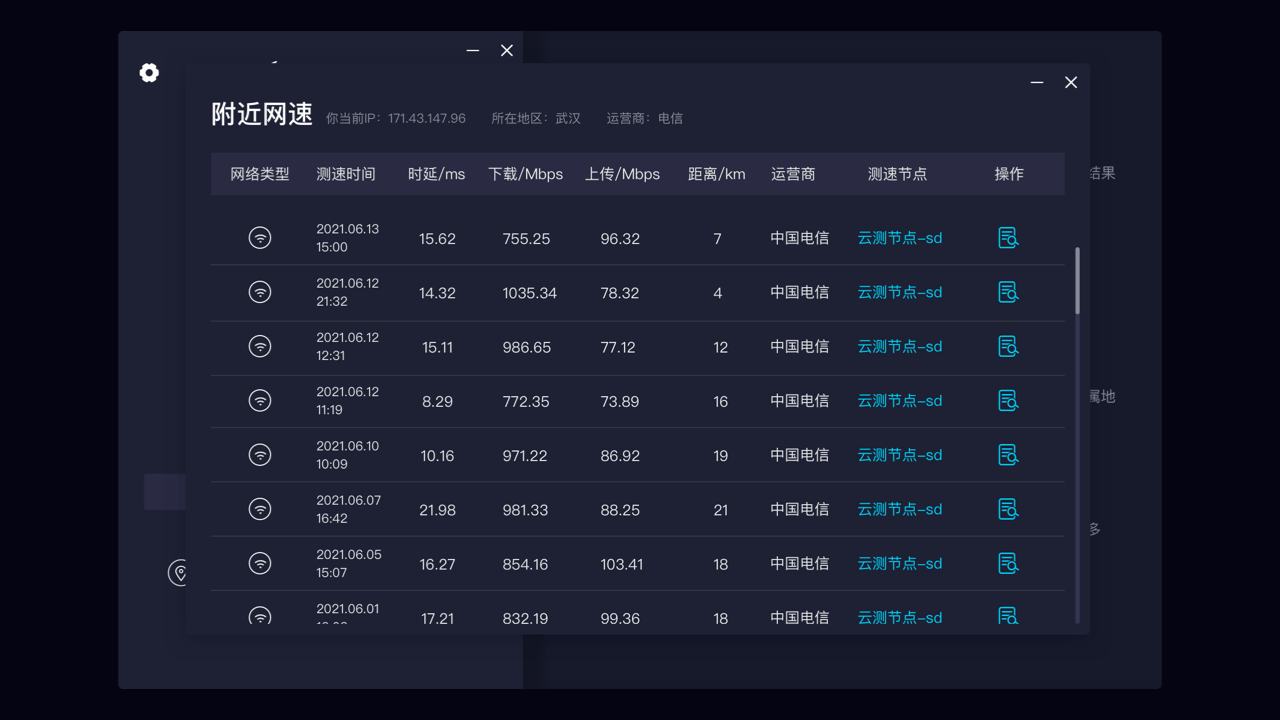Click the WiFi icon in the 2021.06.13 row
This screenshot has width=1280, height=720.
pos(260,238)
